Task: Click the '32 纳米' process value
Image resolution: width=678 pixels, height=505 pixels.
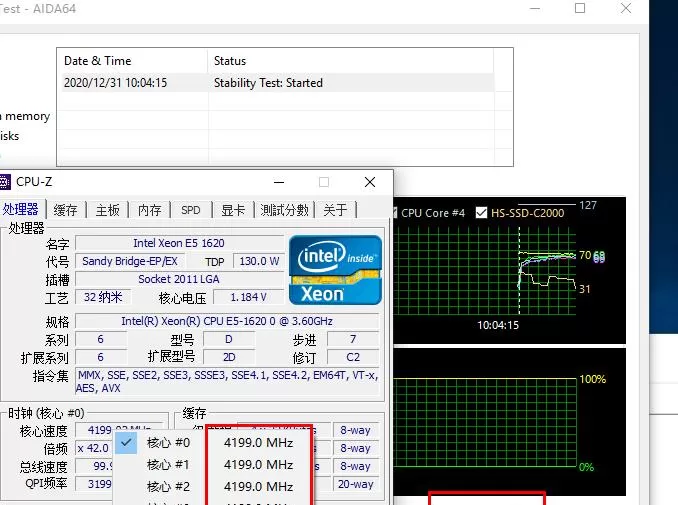Action: click(103, 297)
